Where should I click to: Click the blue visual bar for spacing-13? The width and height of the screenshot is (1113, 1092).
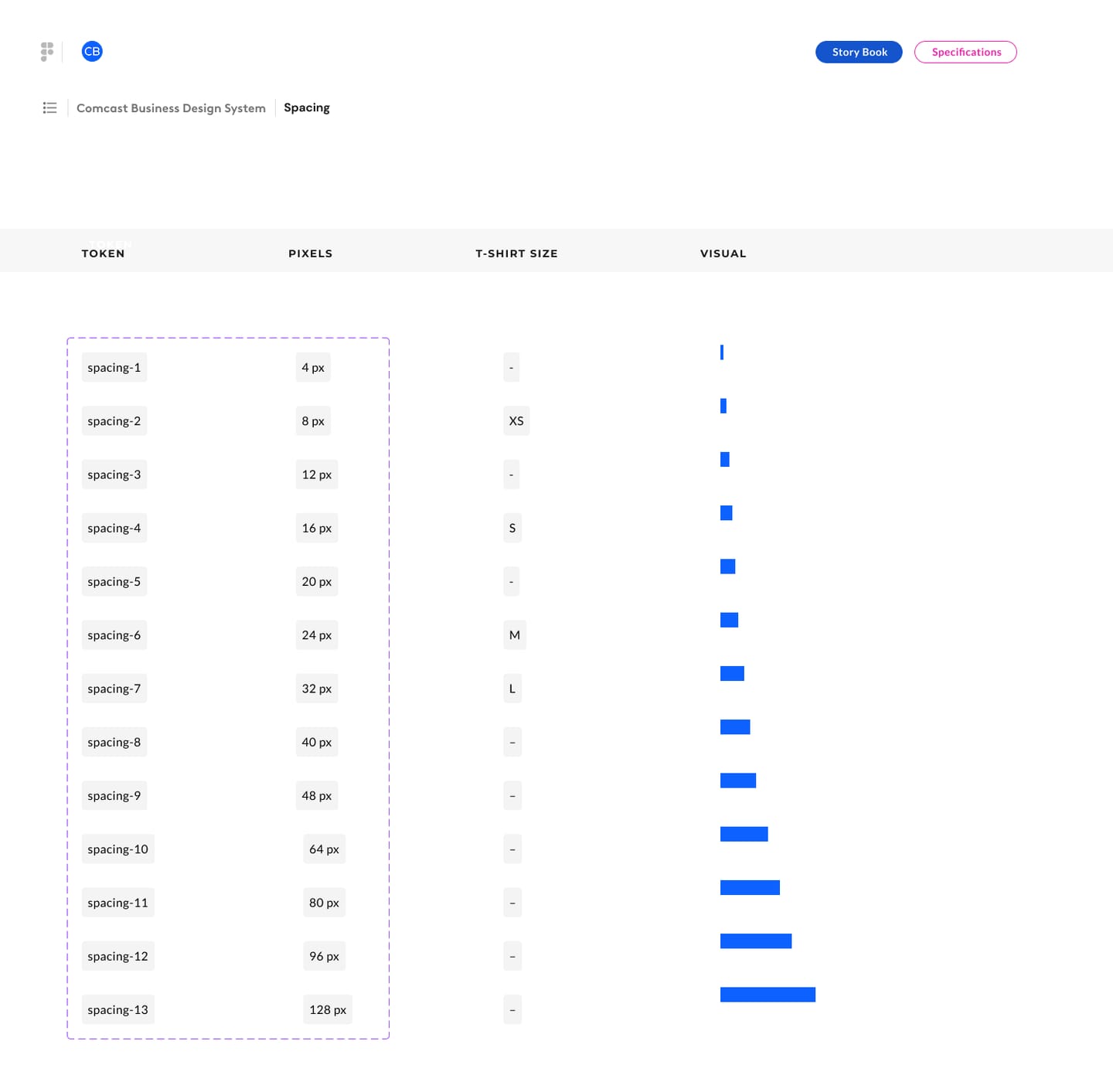coord(768,995)
